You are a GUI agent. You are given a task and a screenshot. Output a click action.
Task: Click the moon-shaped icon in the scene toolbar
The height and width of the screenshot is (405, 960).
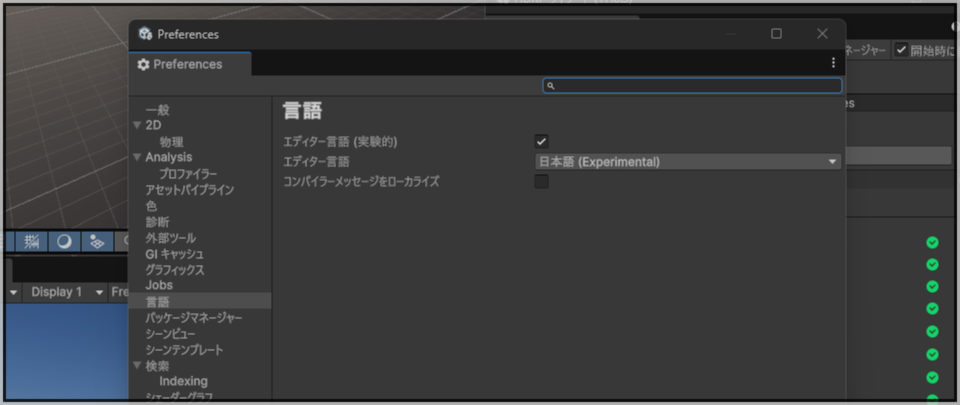(x=63, y=241)
